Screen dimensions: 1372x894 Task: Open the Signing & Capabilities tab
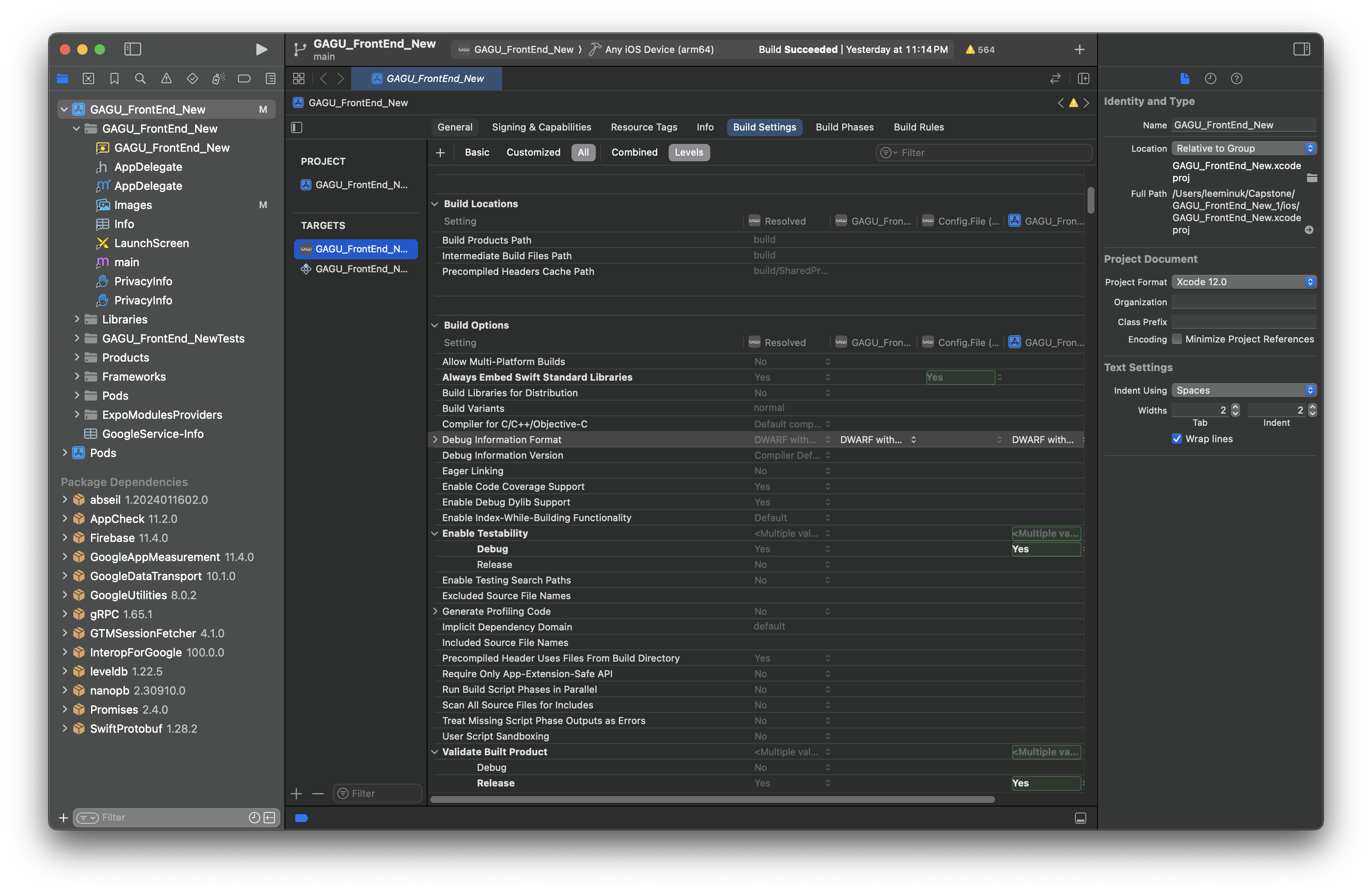(x=541, y=127)
